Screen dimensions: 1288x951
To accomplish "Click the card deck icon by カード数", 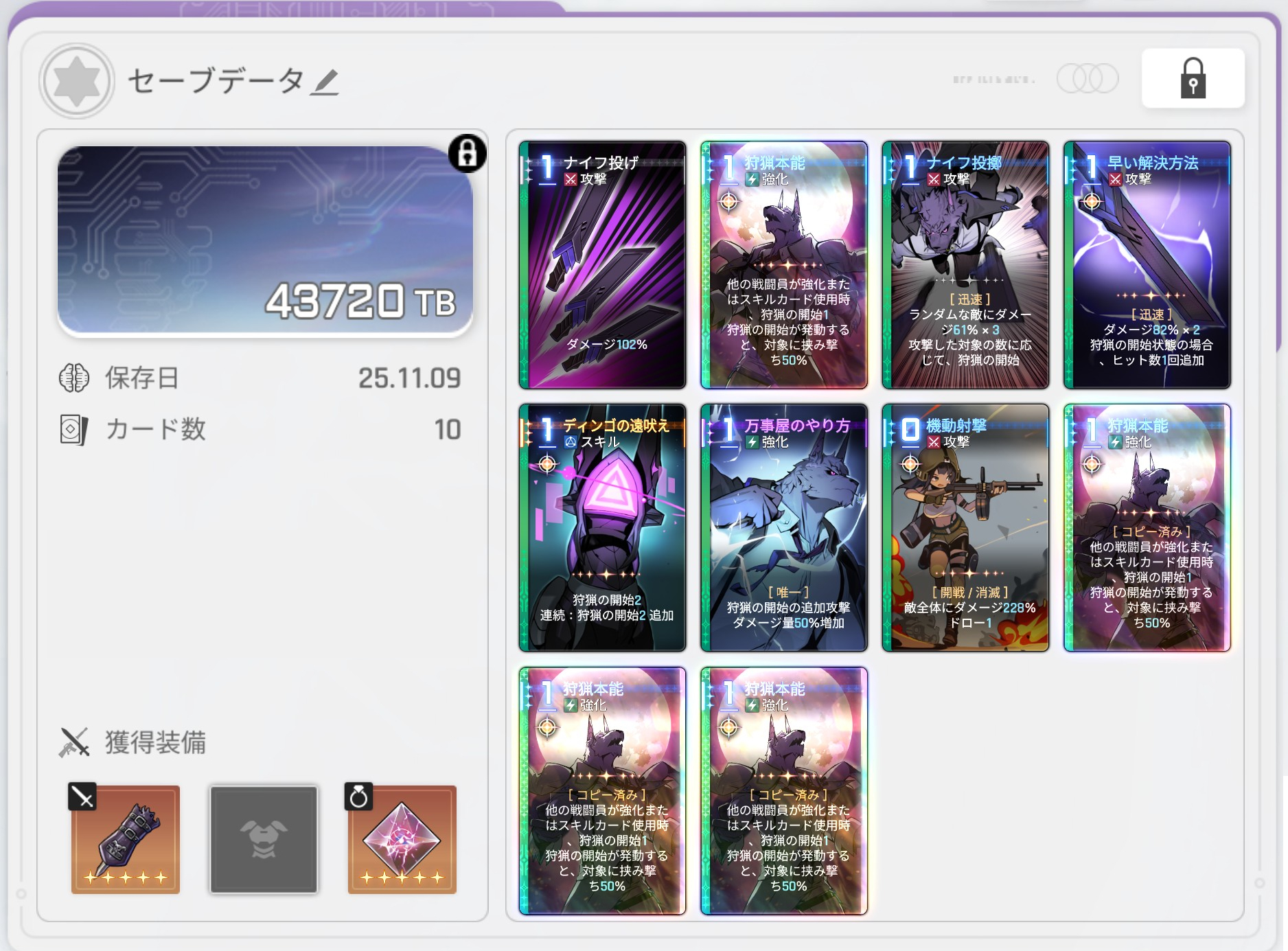I will click(x=74, y=430).
